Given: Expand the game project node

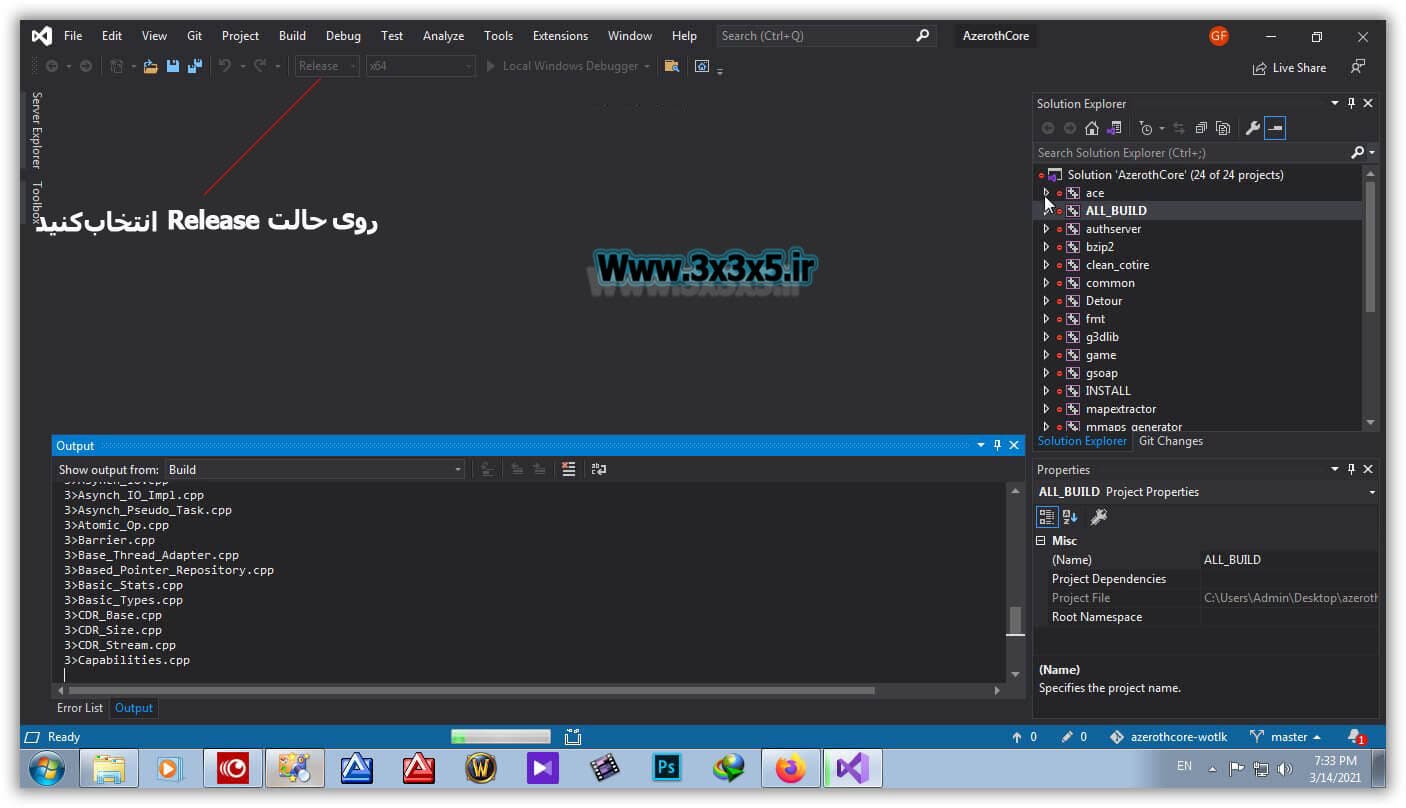Looking at the screenshot, I should pyautogui.click(x=1047, y=355).
